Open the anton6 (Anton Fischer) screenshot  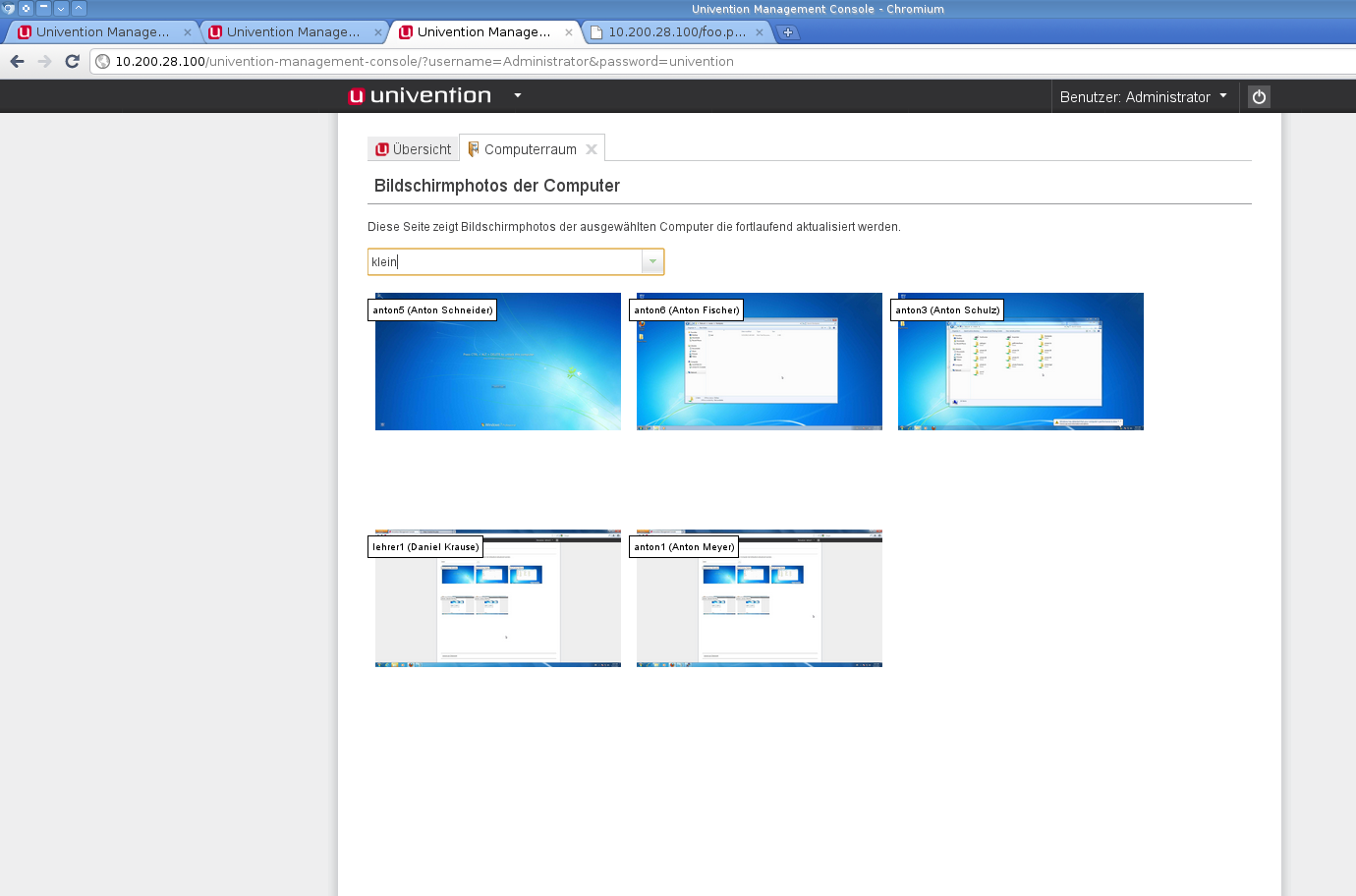coord(760,362)
